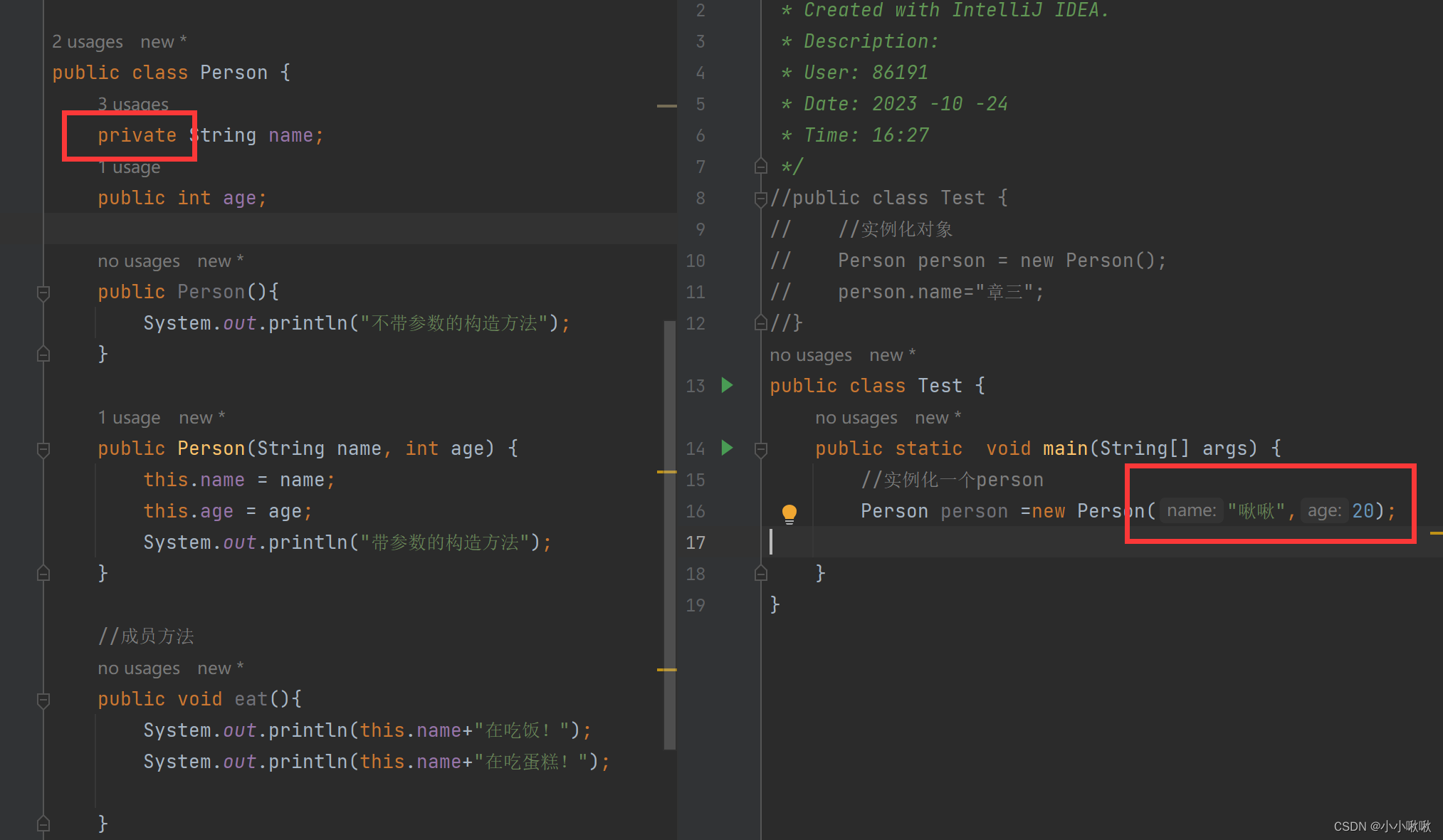Click the "啾啾" string argument
The width and height of the screenshot is (1443, 840).
click(x=1256, y=511)
